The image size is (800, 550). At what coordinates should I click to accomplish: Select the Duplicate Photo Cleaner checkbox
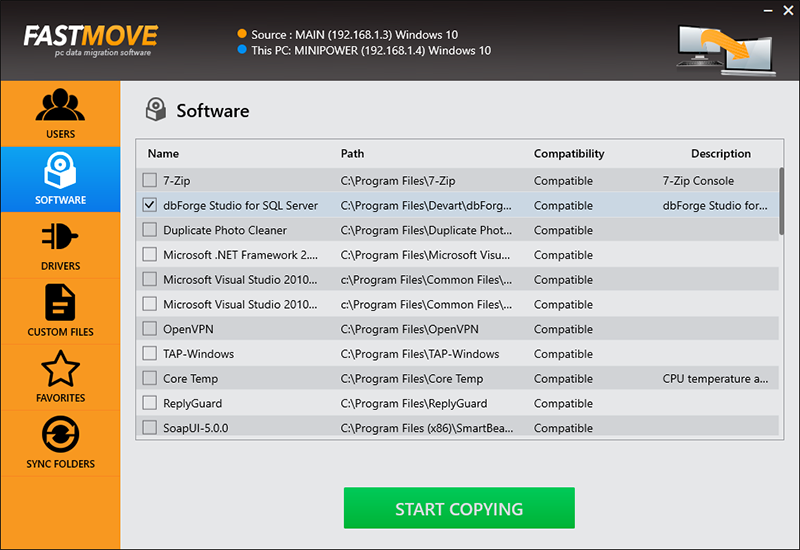(x=150, y=230)
